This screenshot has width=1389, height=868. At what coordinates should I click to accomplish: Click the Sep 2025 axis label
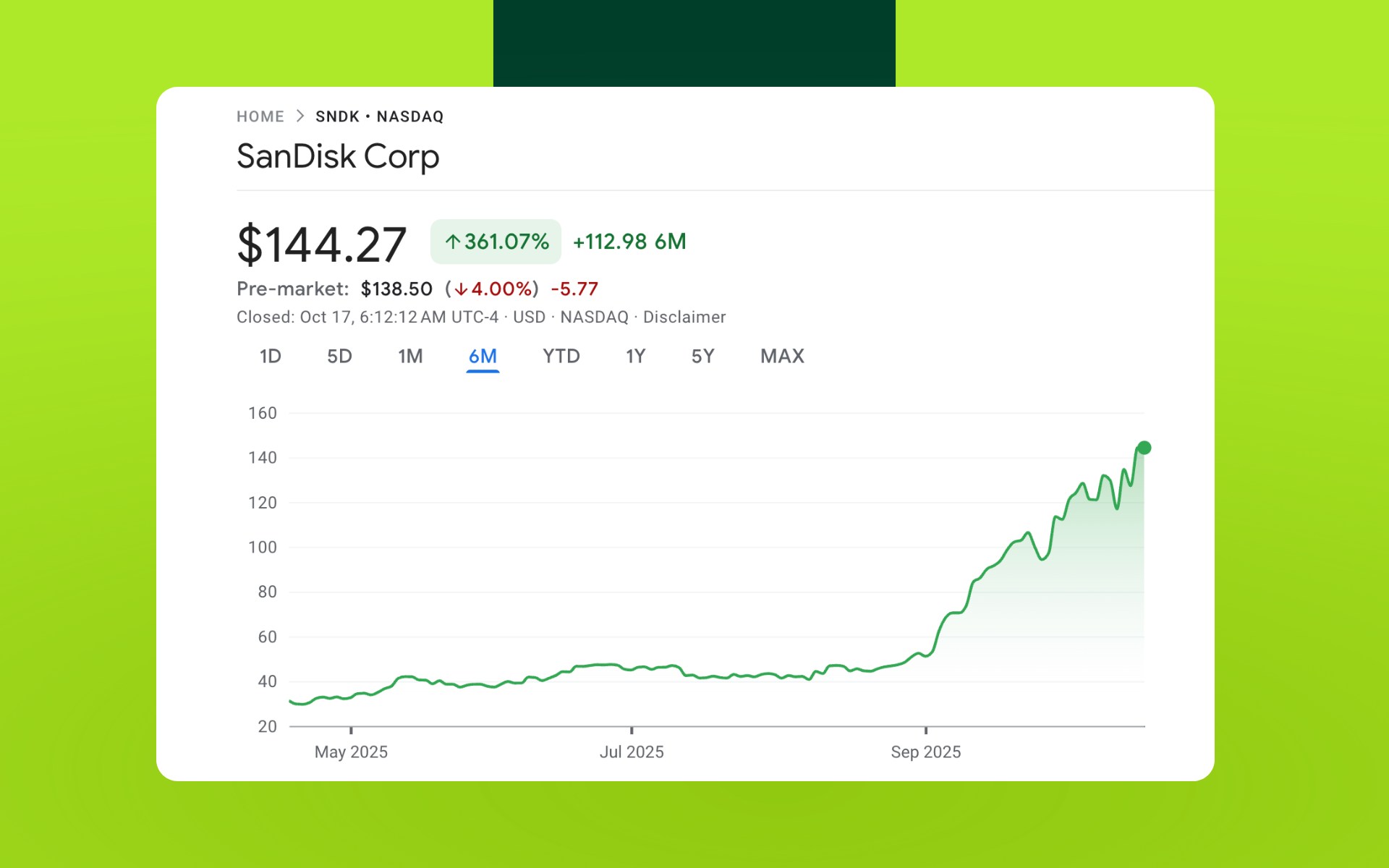coord(925,752)
